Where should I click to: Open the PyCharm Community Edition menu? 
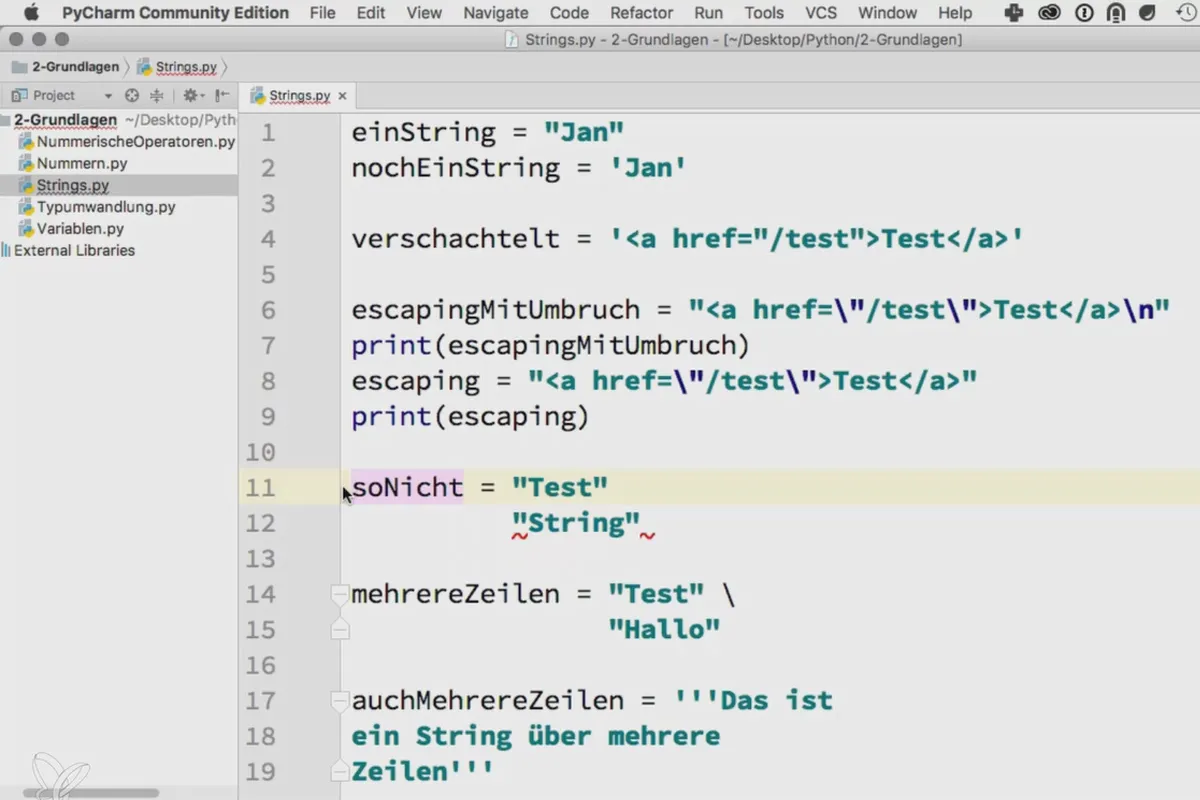coord(175,13)
